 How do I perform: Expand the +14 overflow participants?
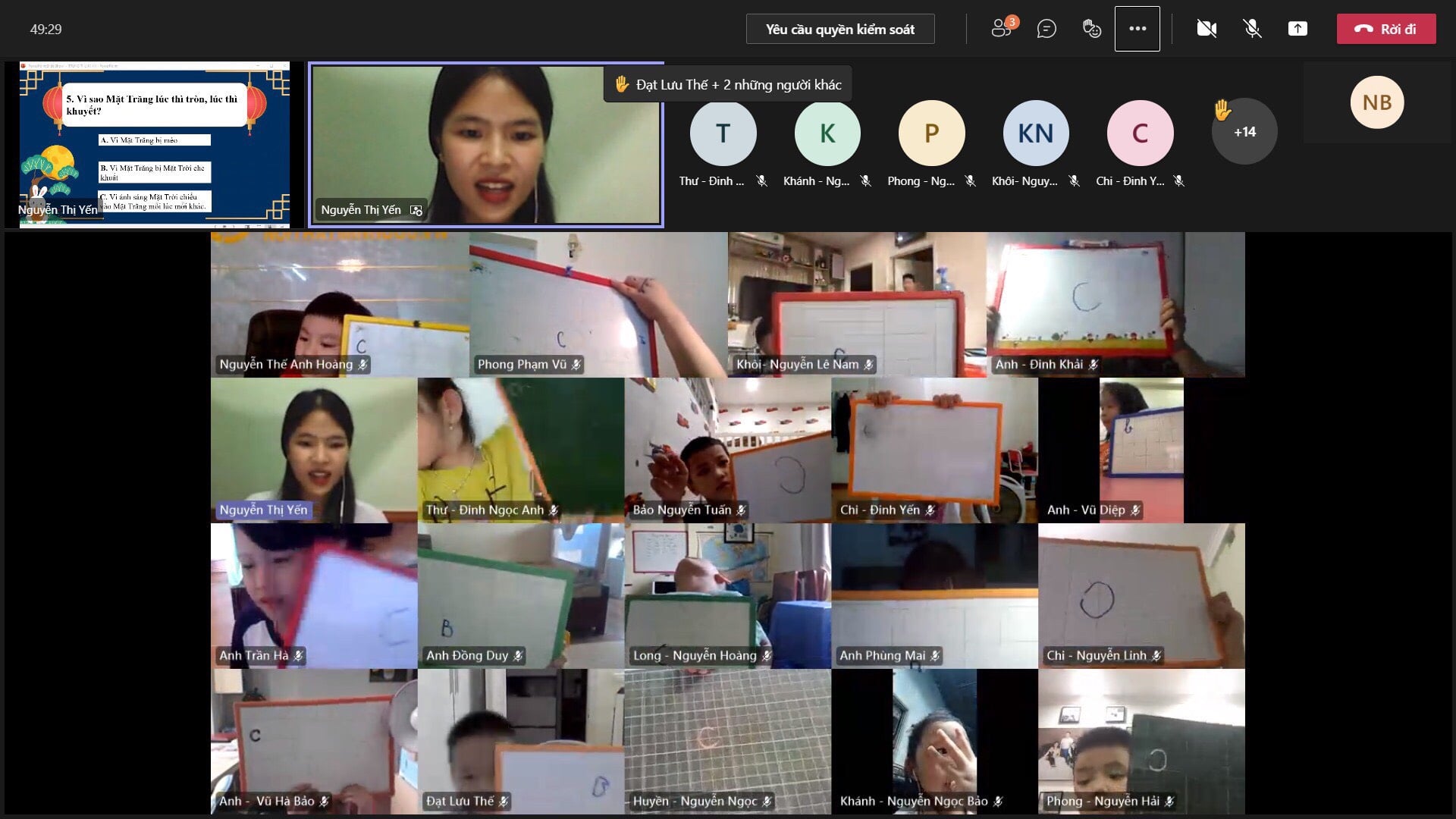[x=1244, y=133]
